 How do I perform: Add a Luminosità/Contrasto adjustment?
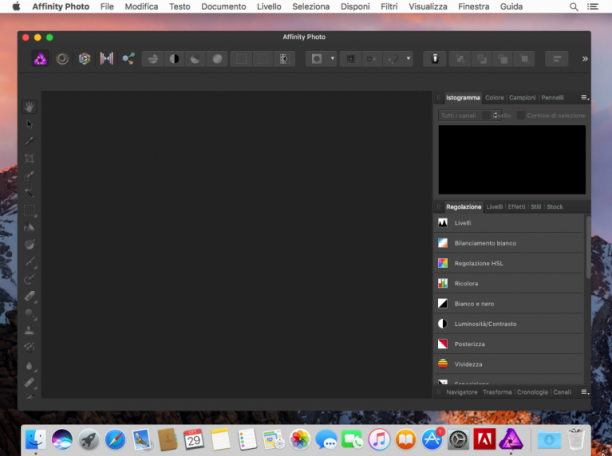pyautogui.click(x=509, y=324)
